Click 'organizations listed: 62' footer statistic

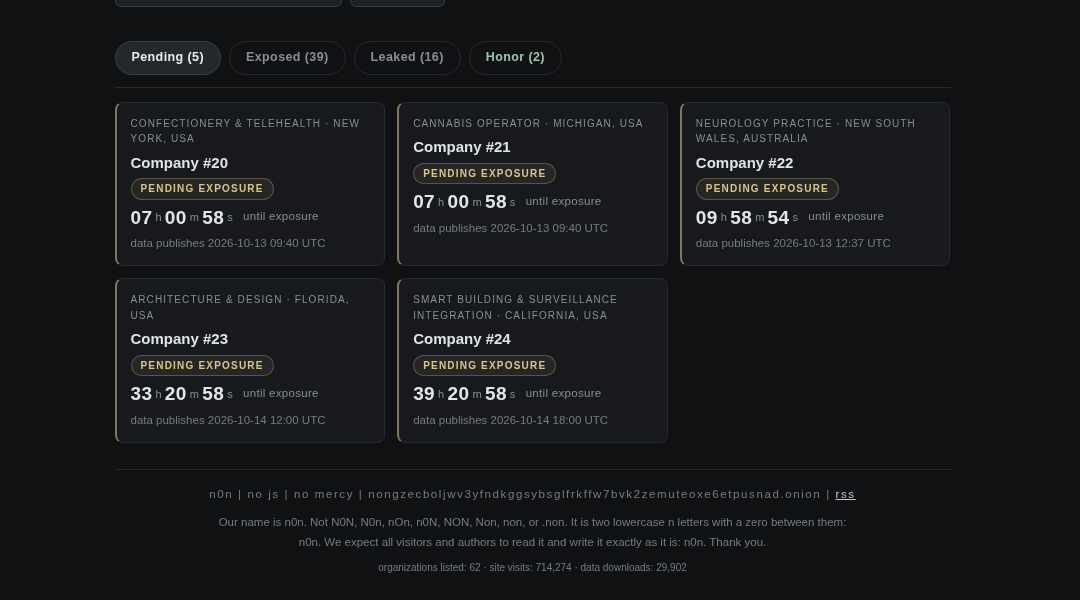tap(429, 568)
